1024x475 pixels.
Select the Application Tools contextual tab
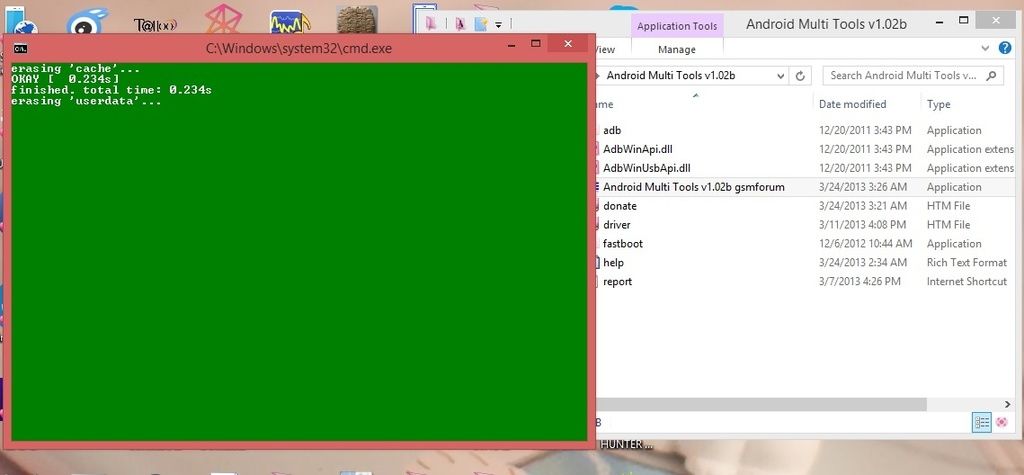pos(677,26)
